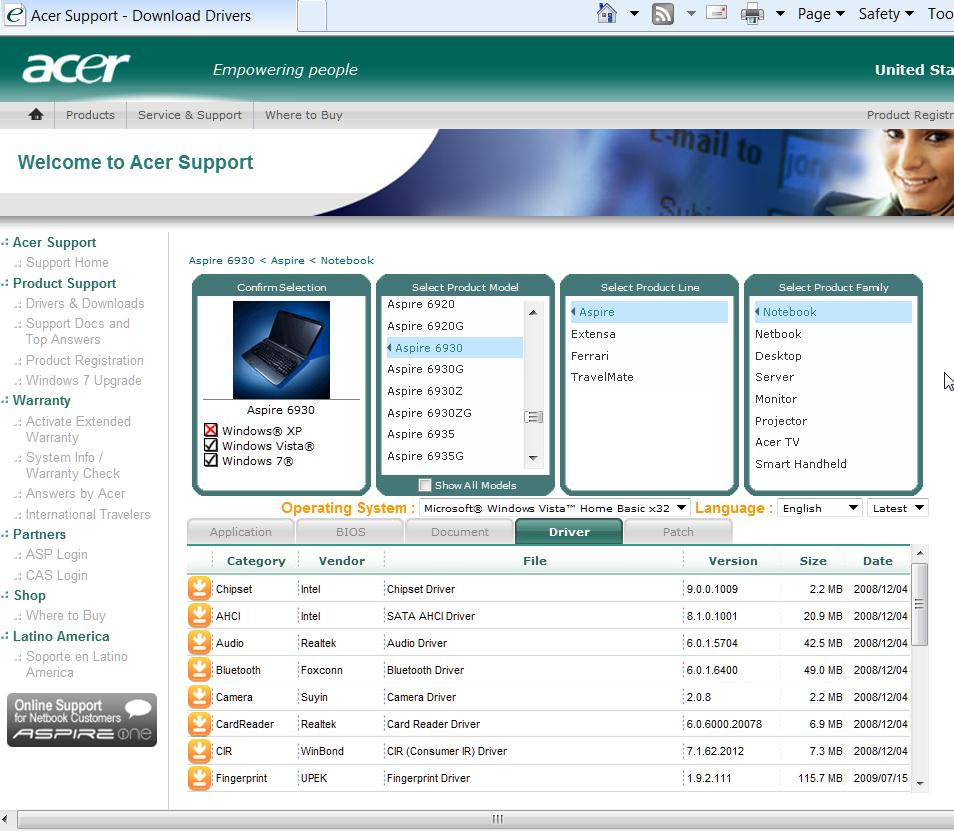Open the Support Home sidebar link

coord(67,262)
